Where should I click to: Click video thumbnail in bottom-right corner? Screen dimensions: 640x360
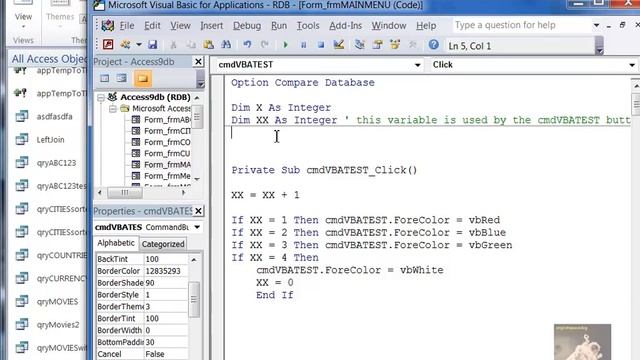582,342
